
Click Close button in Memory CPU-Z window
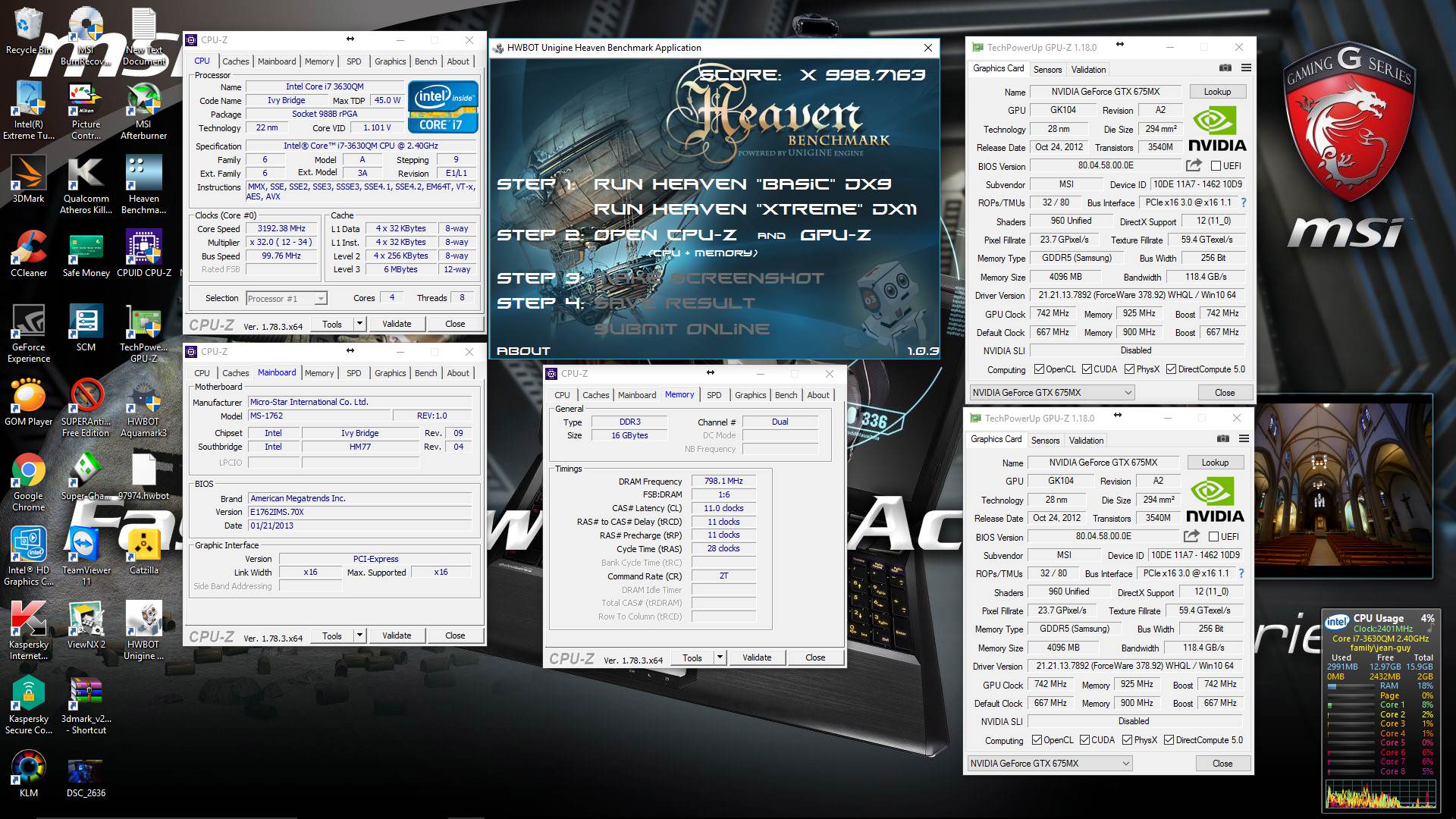coord(815,657)
